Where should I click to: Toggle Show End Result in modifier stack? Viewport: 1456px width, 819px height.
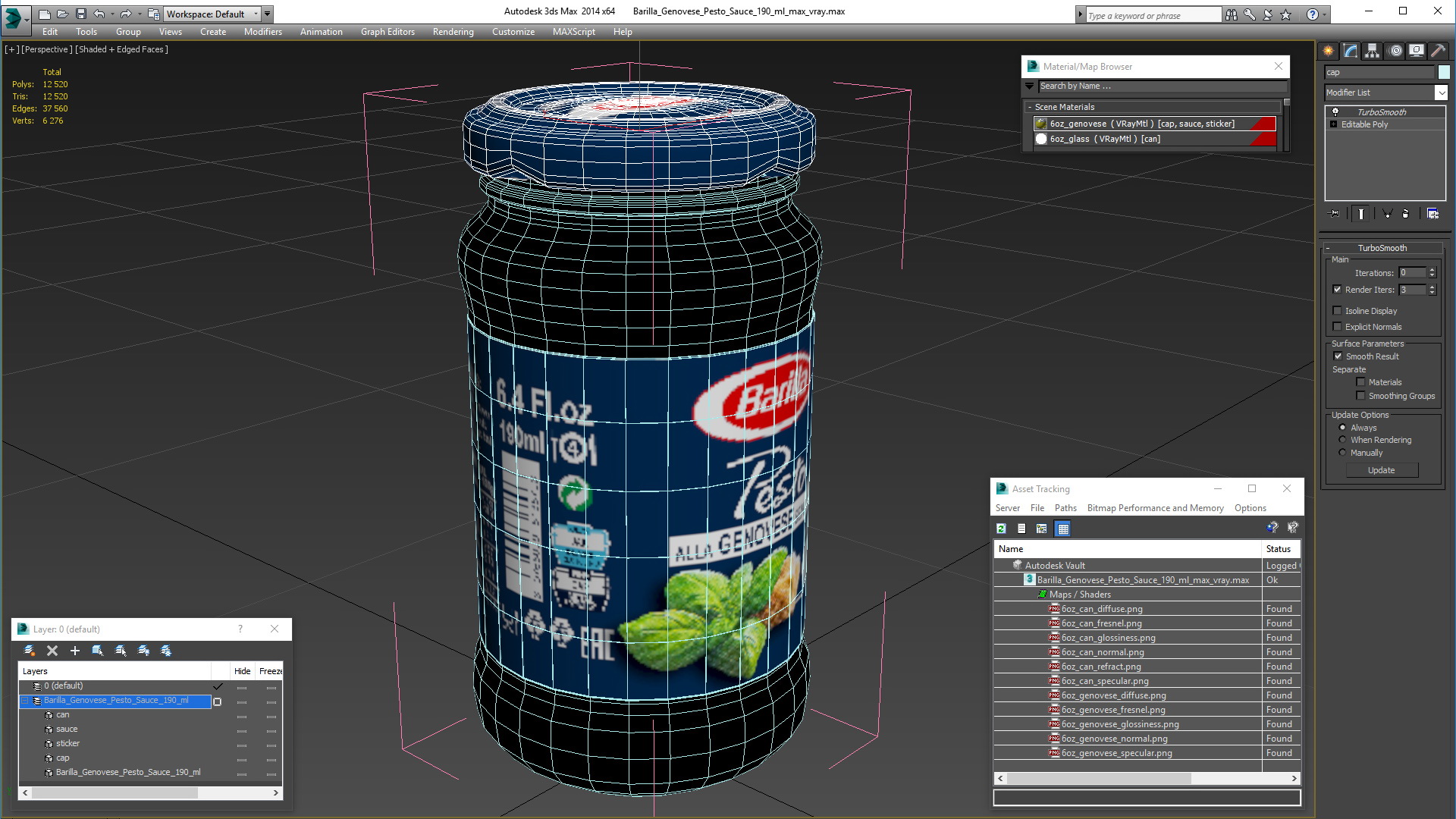[x=1361, y=214]
